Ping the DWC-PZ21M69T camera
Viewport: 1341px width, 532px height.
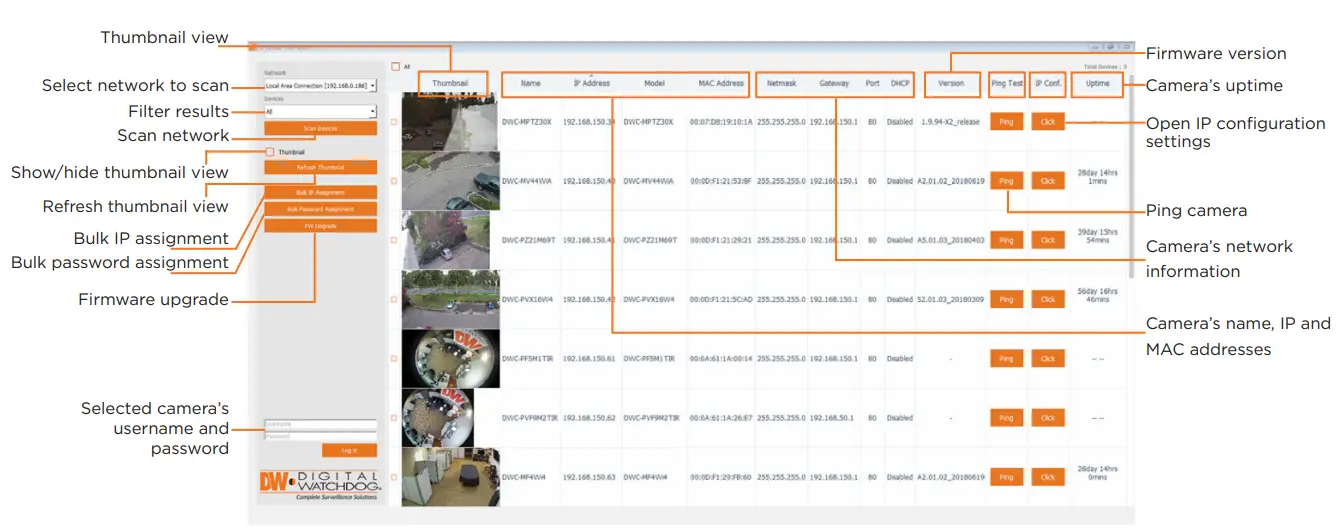pyautogui.click(x=1006, y=240)
